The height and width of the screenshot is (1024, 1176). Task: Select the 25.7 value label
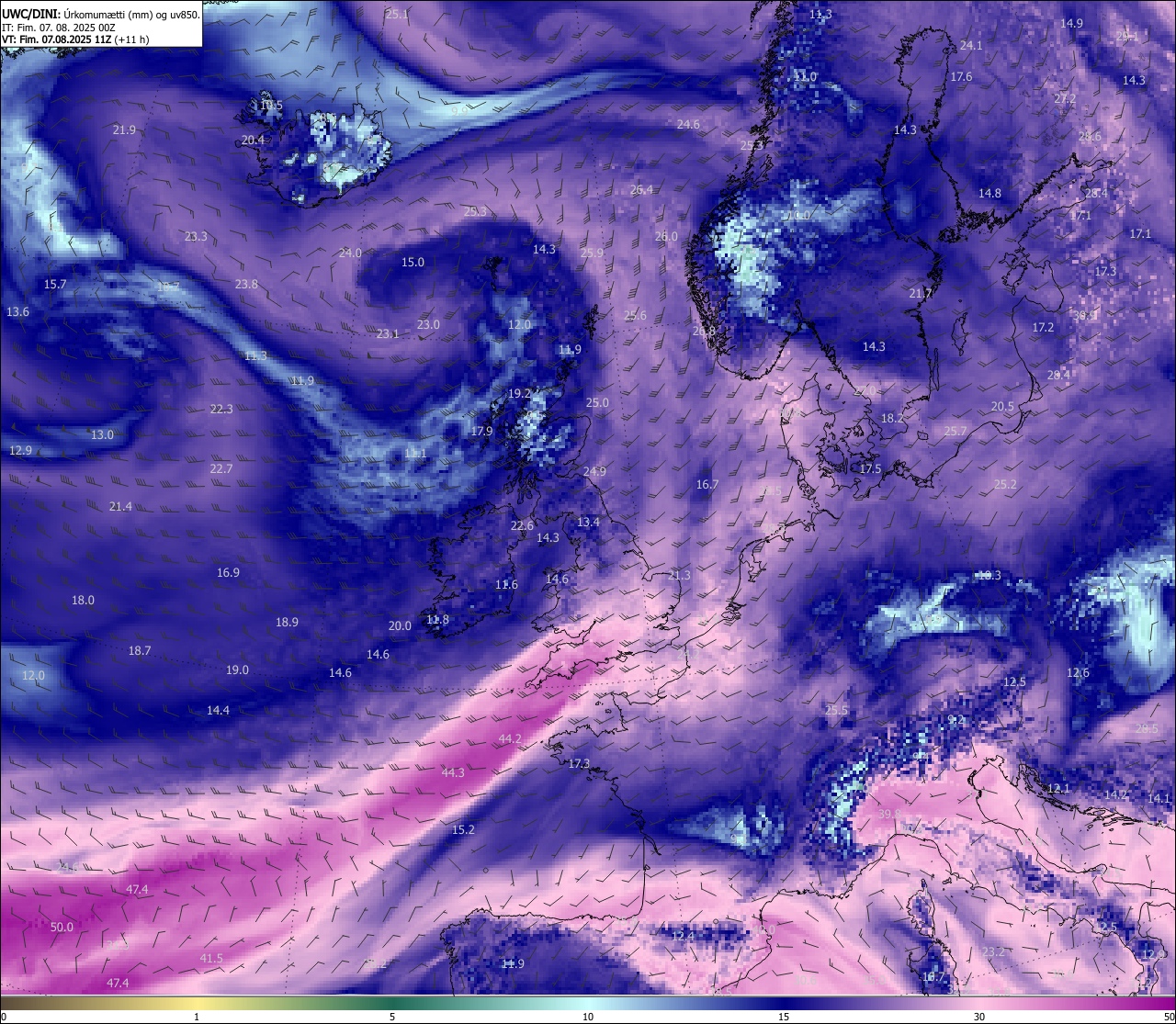[955, 432]
